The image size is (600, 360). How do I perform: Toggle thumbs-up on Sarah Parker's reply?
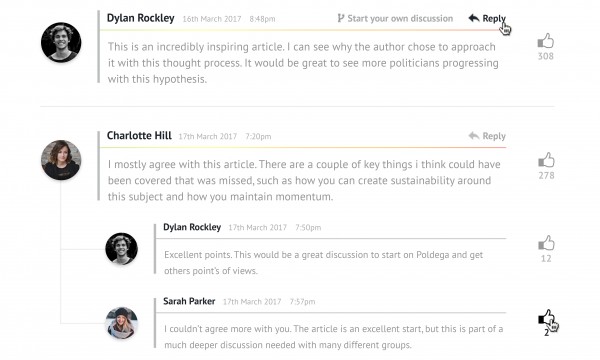pos(546,318)
